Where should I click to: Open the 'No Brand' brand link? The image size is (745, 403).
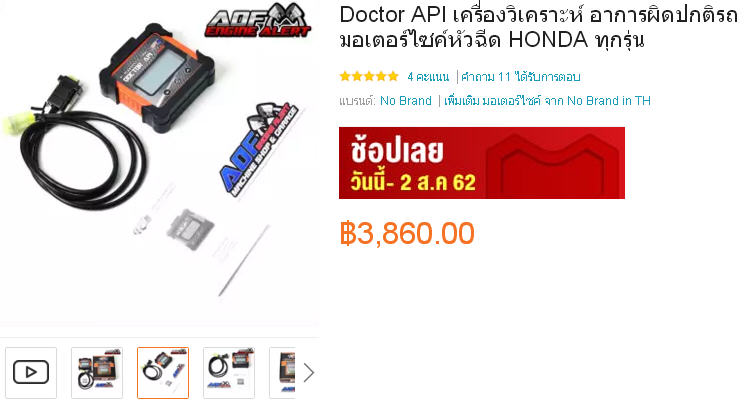(x=406, y=101)
